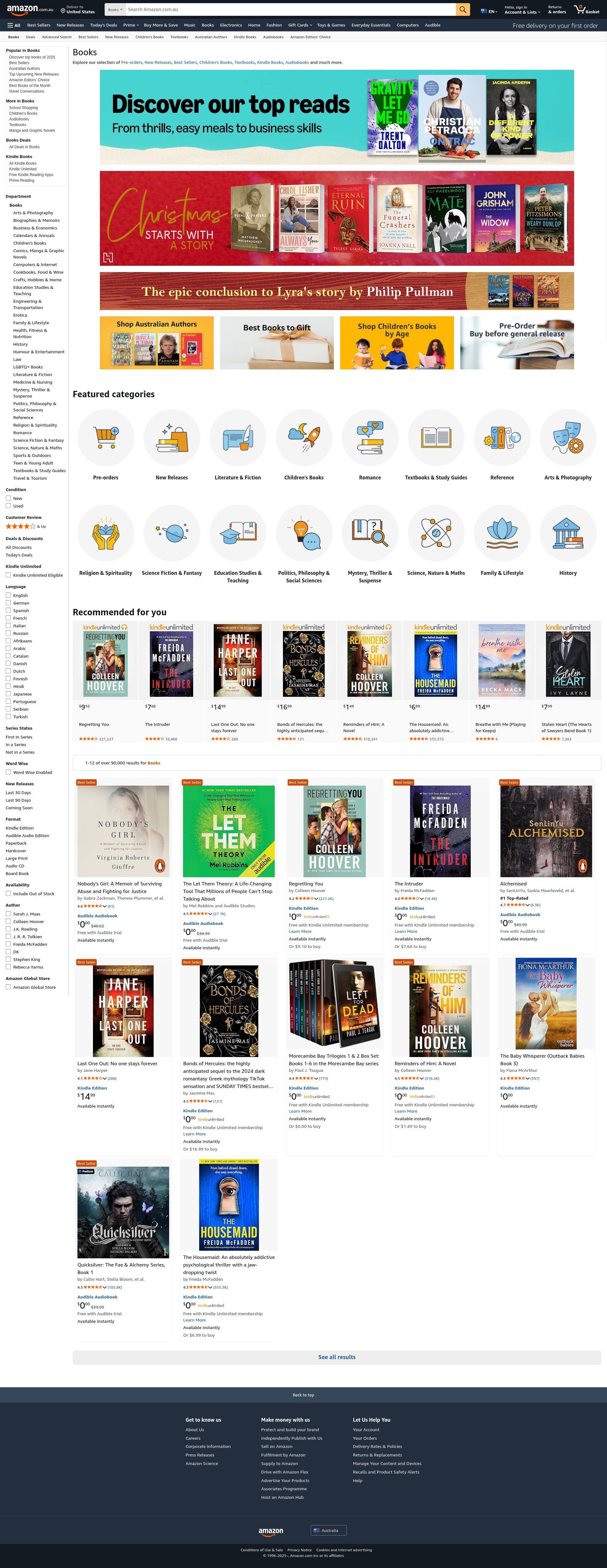Open the Quicksilver book cover
This screenshot has width=607, height=1568.
tap(123, 1212)
